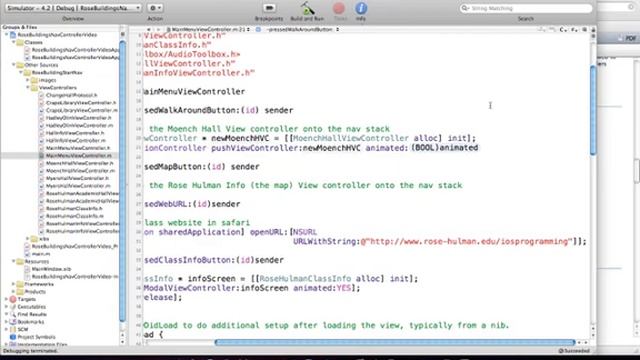Click the editor forward navigation arrow
The width and height of the screenshot is (640, 360).
[158, 29]
